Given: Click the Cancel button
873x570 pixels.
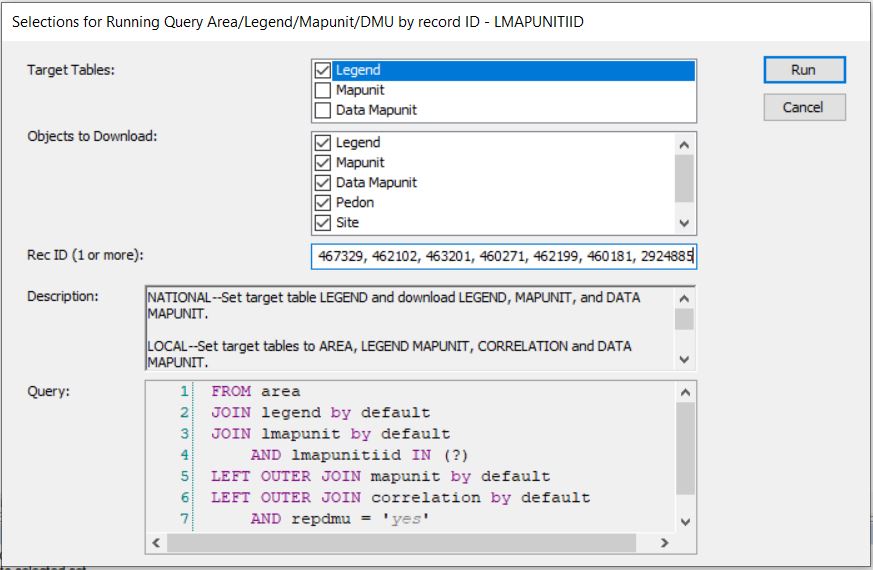Looking at the screenshot, I should [805, 107].
